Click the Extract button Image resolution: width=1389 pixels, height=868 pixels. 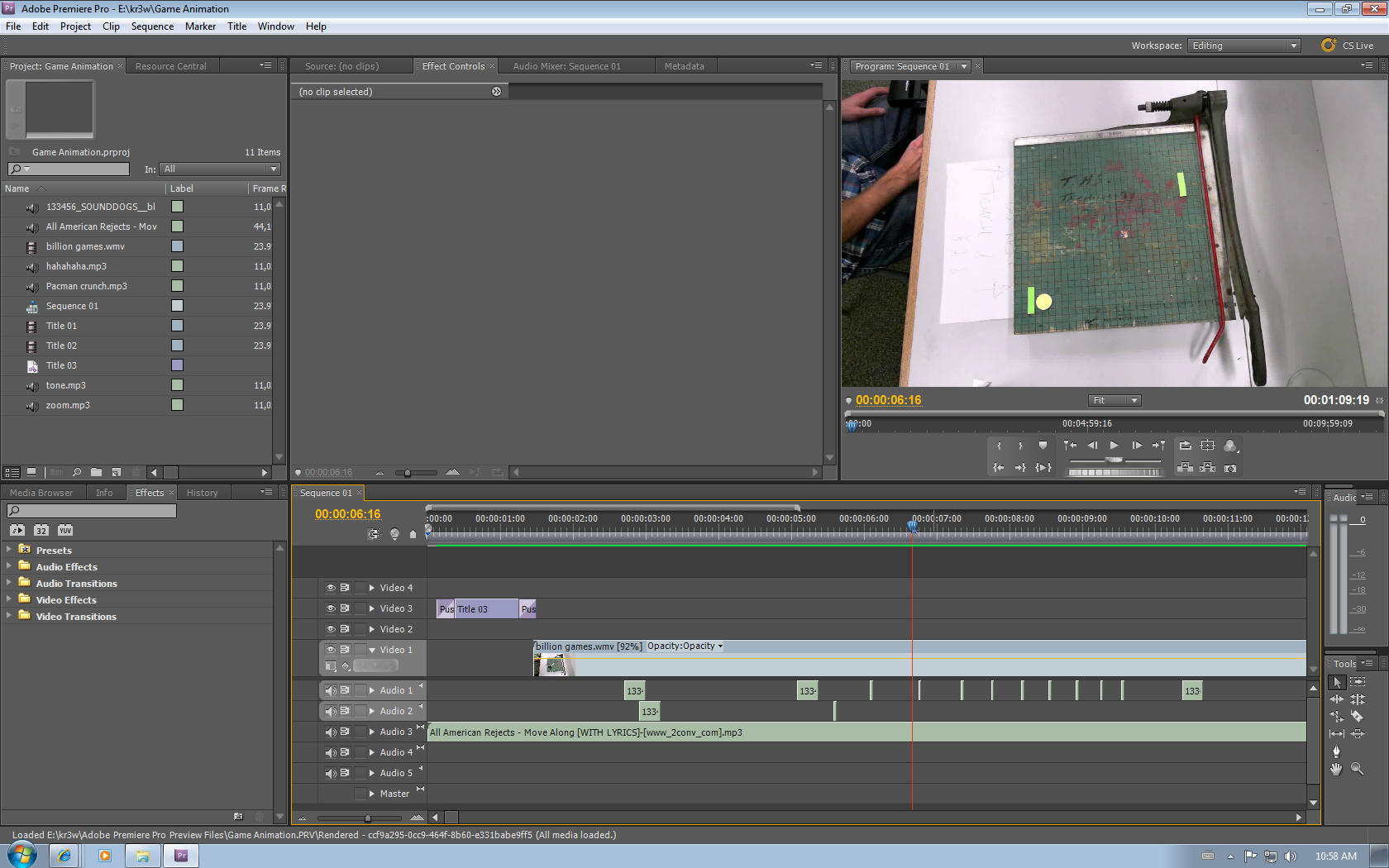pyautogui.click(x=1207, y=468)
